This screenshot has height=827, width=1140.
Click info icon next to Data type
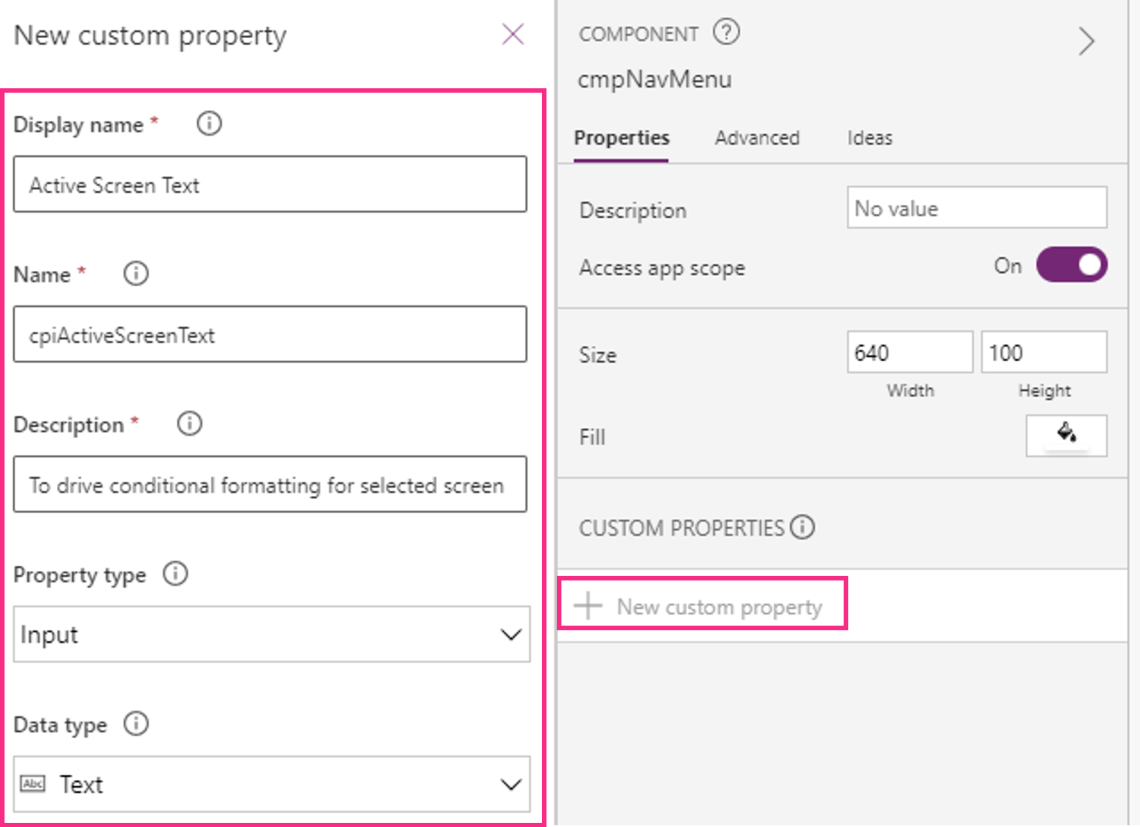pos(135,724)
